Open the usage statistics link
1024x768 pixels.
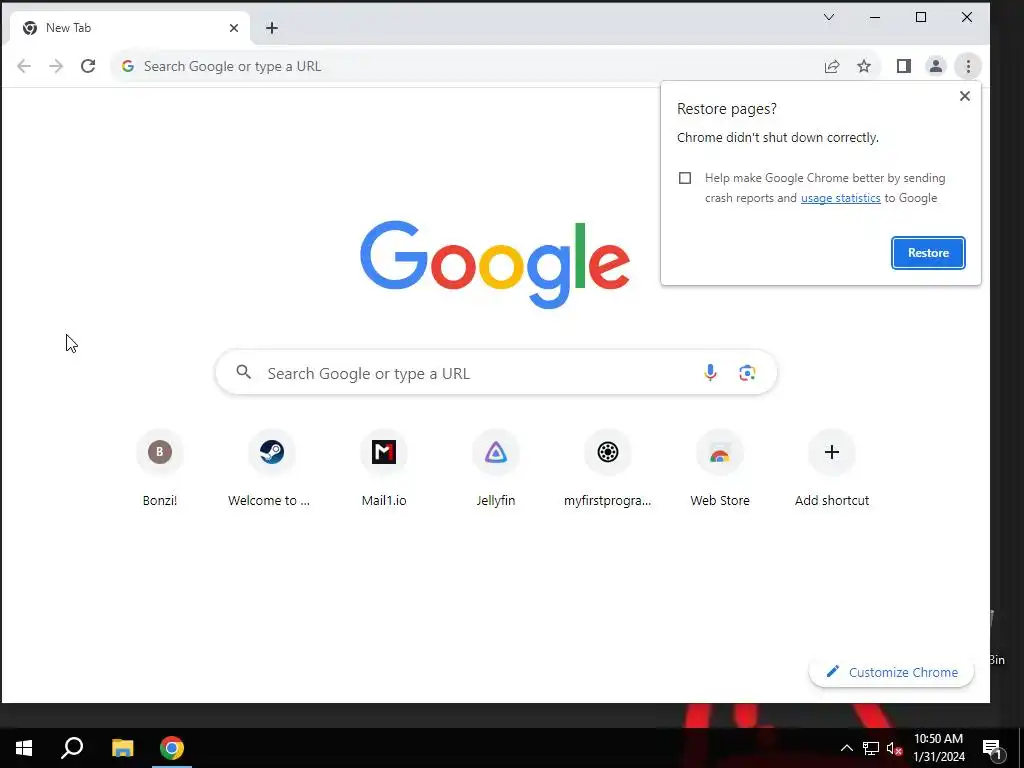[840, 198]
